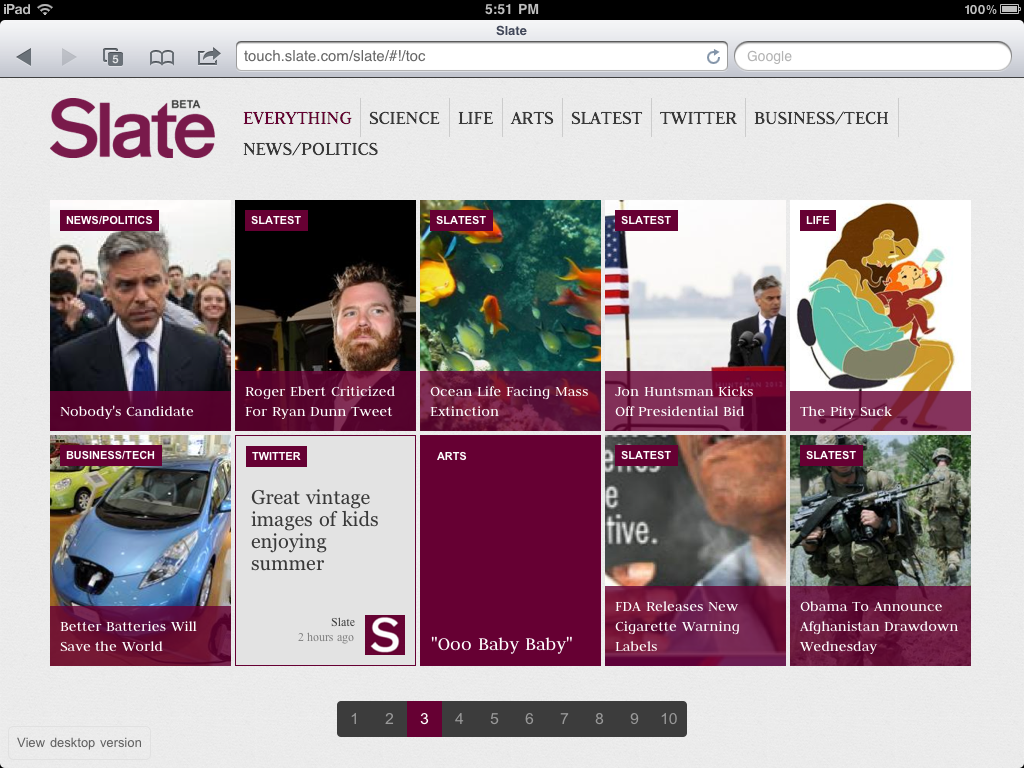Open The Pity Suck article
The image size is (1024, 768).
pyautogui.click(x=880, y=315)
